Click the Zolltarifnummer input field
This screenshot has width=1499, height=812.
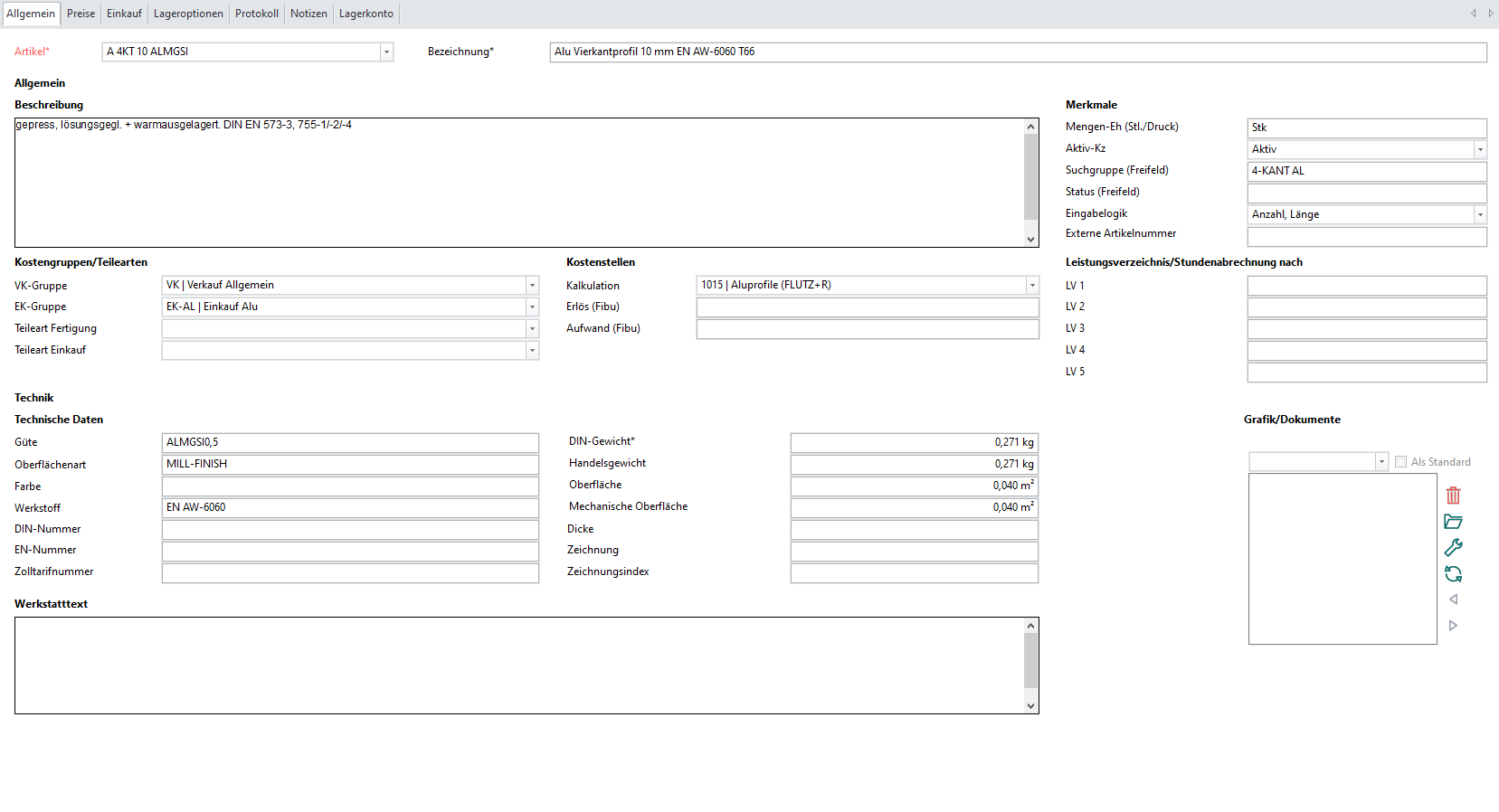tap(350, 573)
